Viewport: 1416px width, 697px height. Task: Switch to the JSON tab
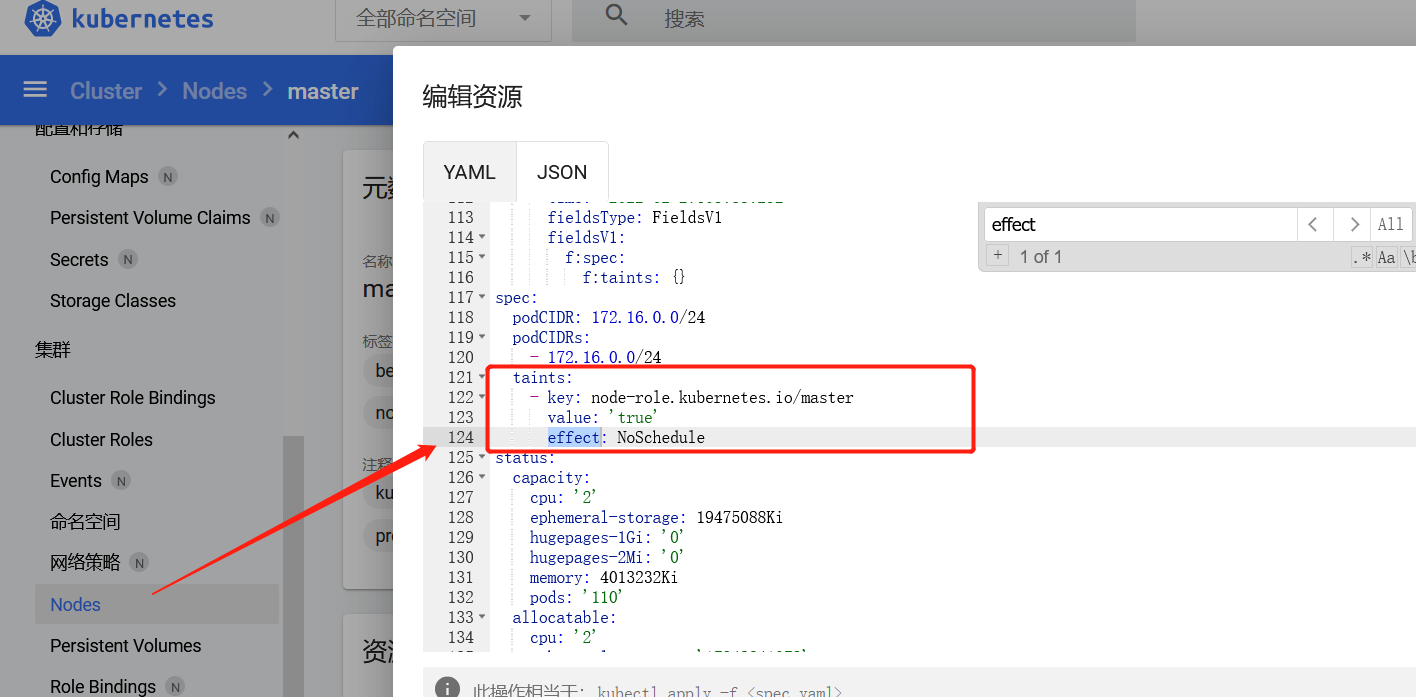tap(561, 172)
